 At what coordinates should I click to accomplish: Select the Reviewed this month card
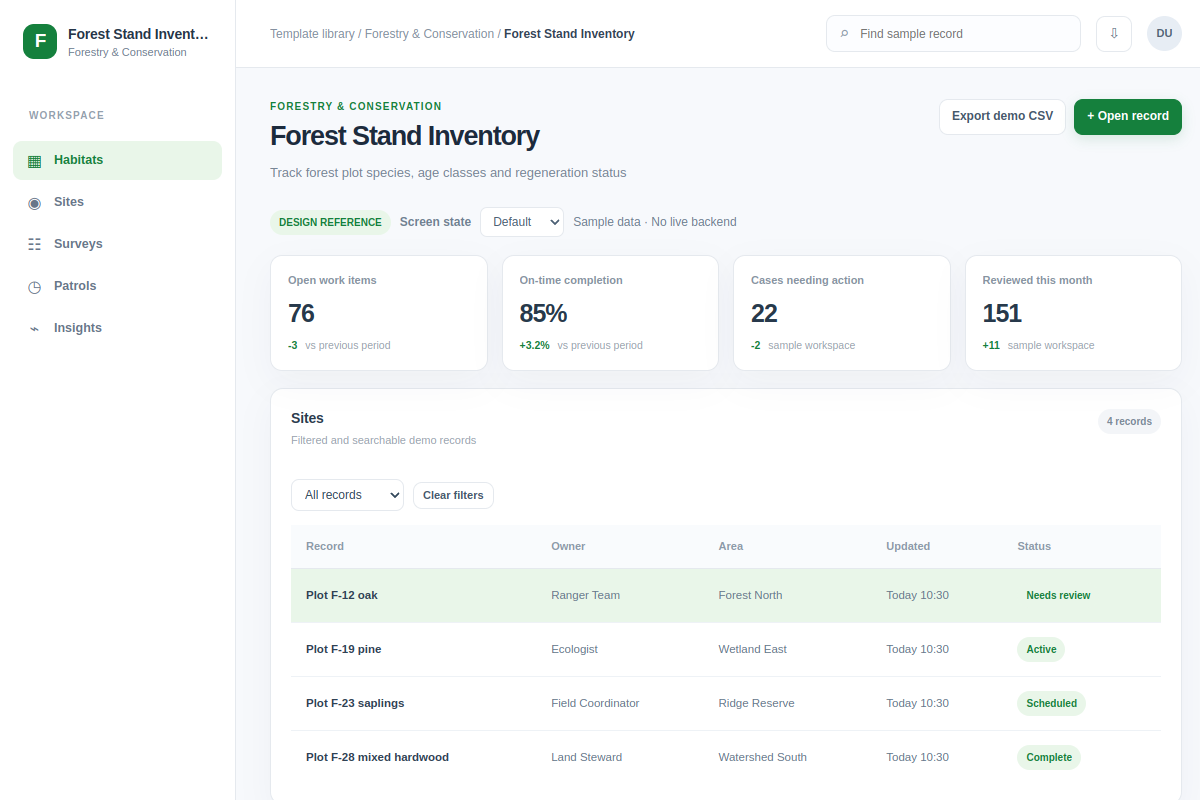click(1073, 313)
